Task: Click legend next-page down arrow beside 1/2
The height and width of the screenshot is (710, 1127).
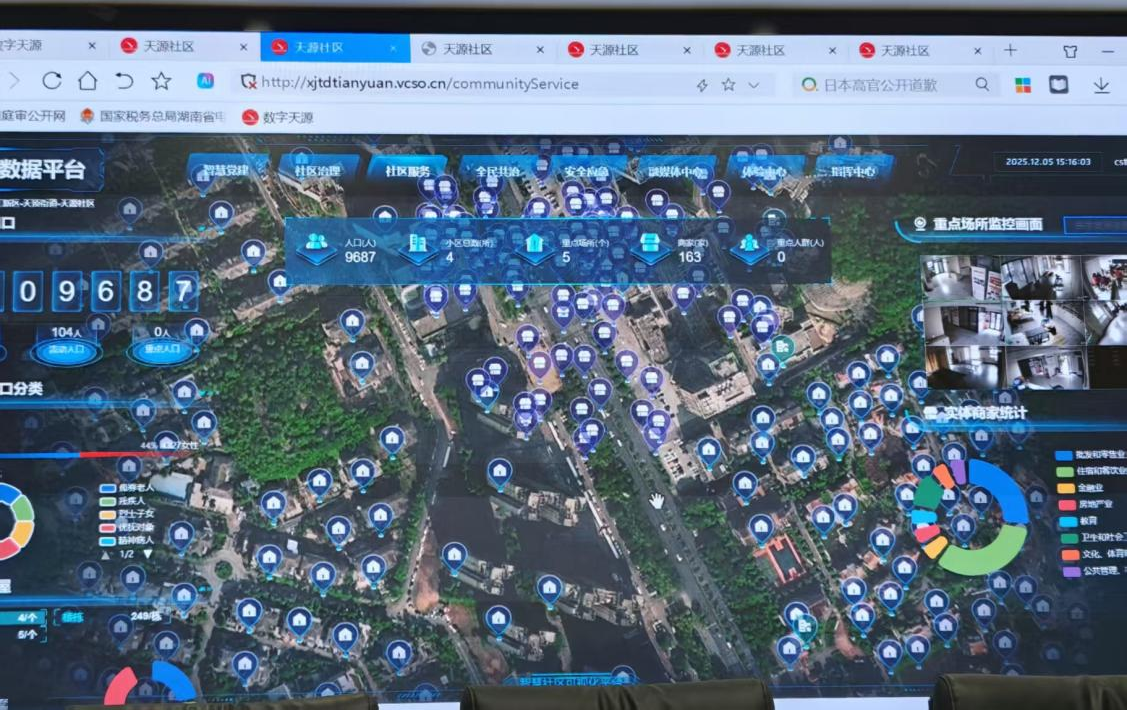Action: [148, 554]
